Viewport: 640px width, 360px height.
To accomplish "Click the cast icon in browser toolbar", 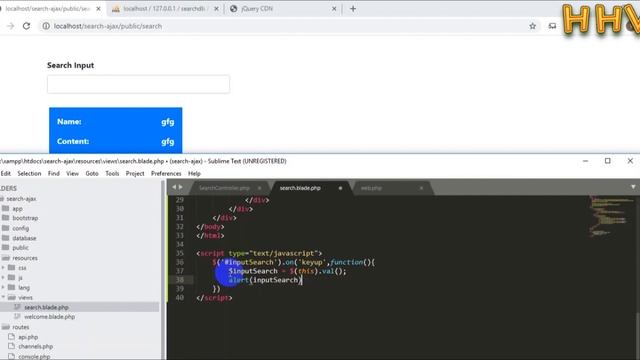I will click(x=552, y=26).
